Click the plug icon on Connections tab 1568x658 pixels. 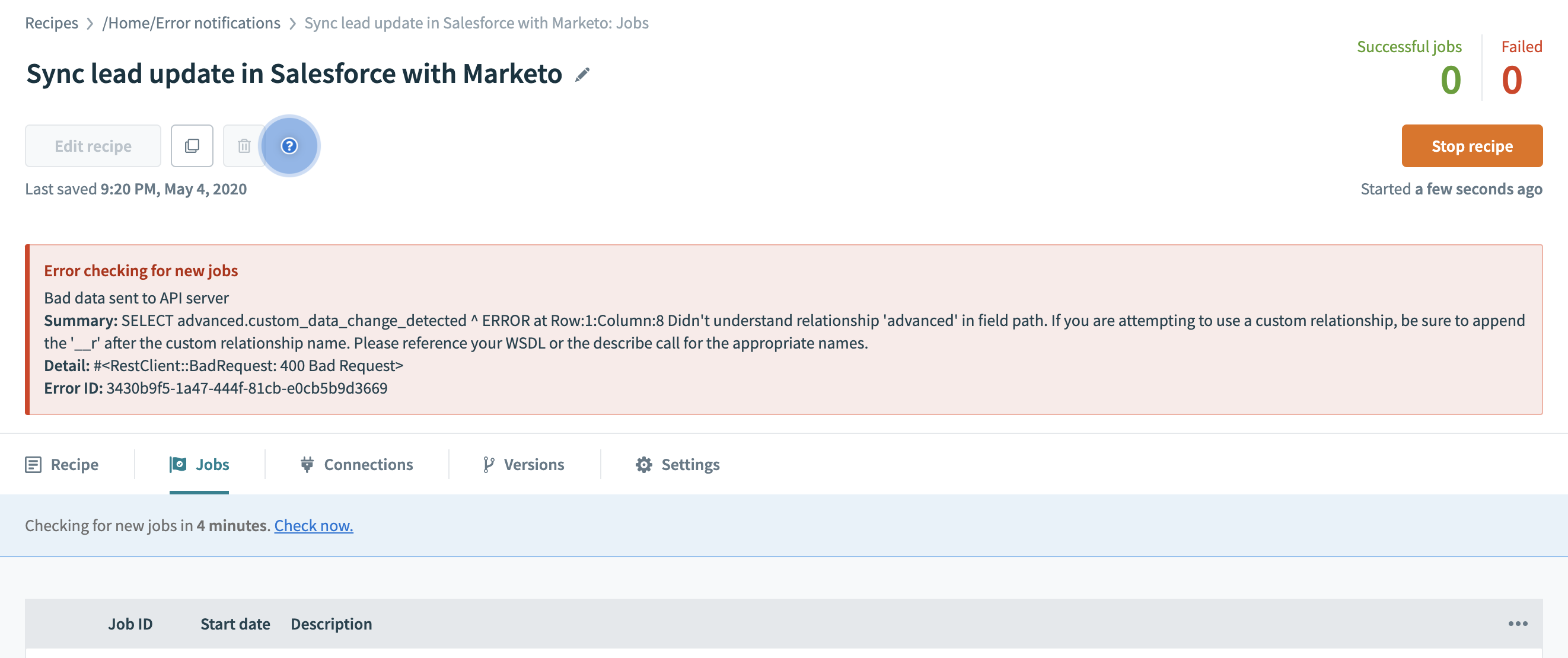click(307, 465)
